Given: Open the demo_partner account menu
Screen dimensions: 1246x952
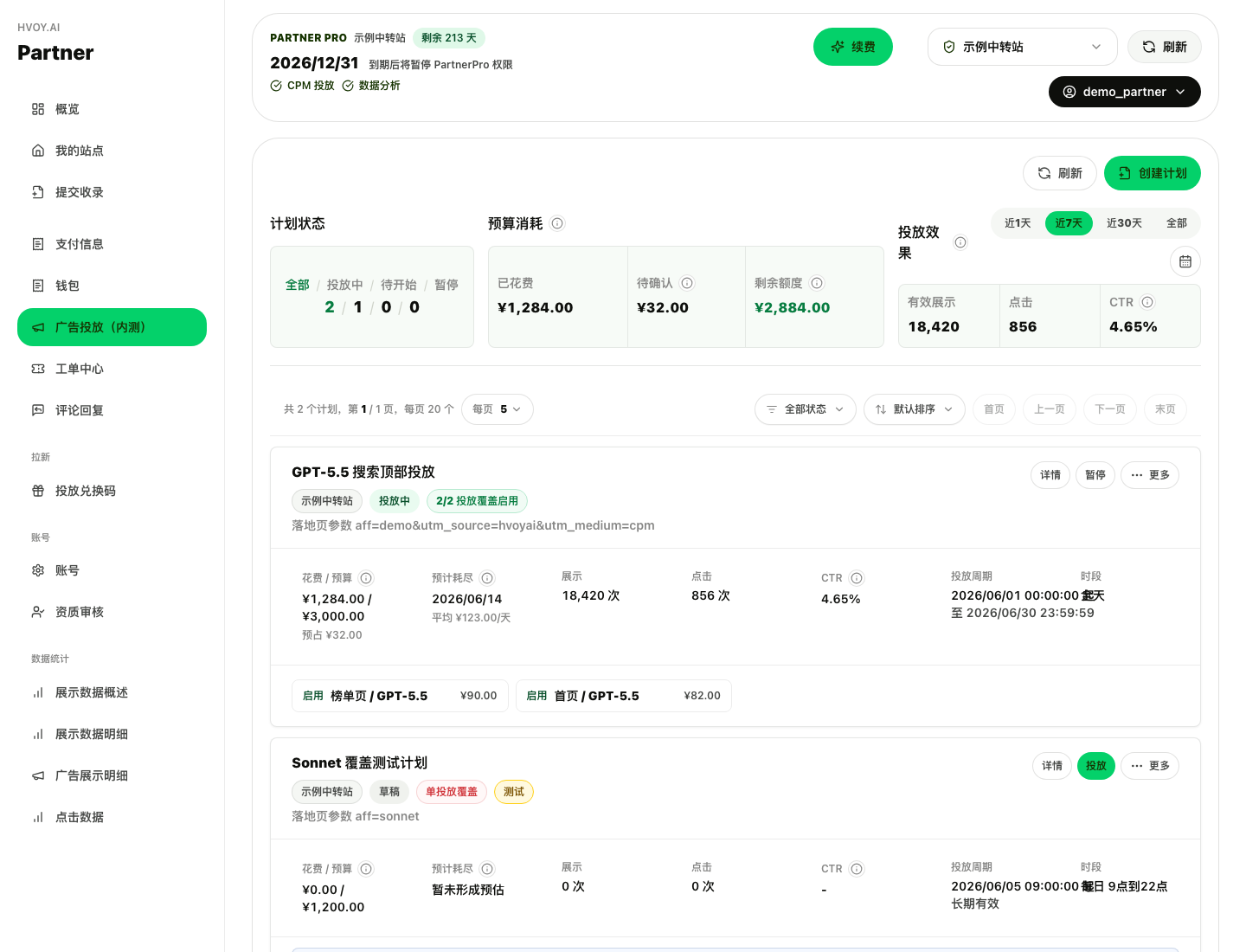Looking at the screenshot, I should pos(1125,92).
